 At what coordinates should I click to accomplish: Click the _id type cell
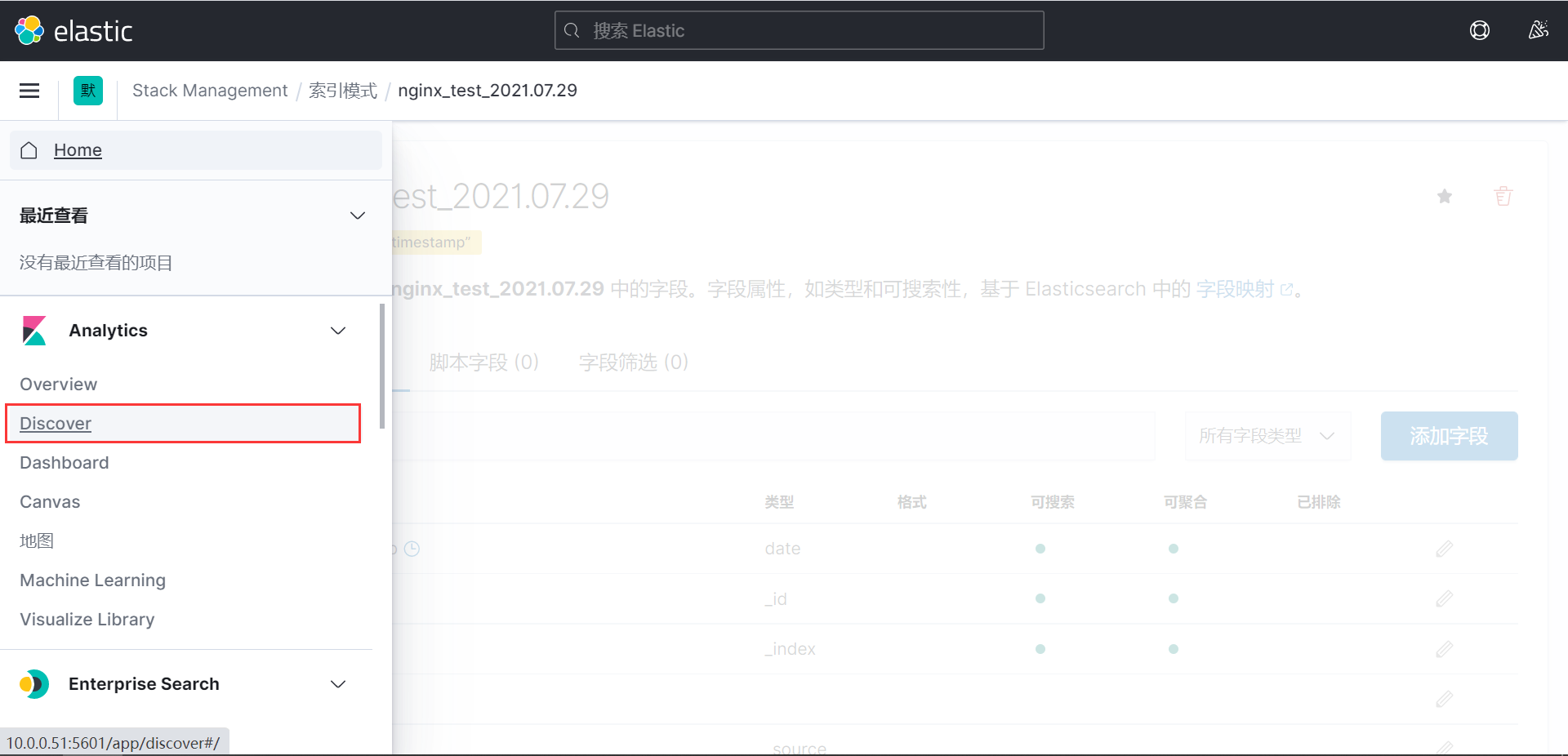click(x=776, y=599)
